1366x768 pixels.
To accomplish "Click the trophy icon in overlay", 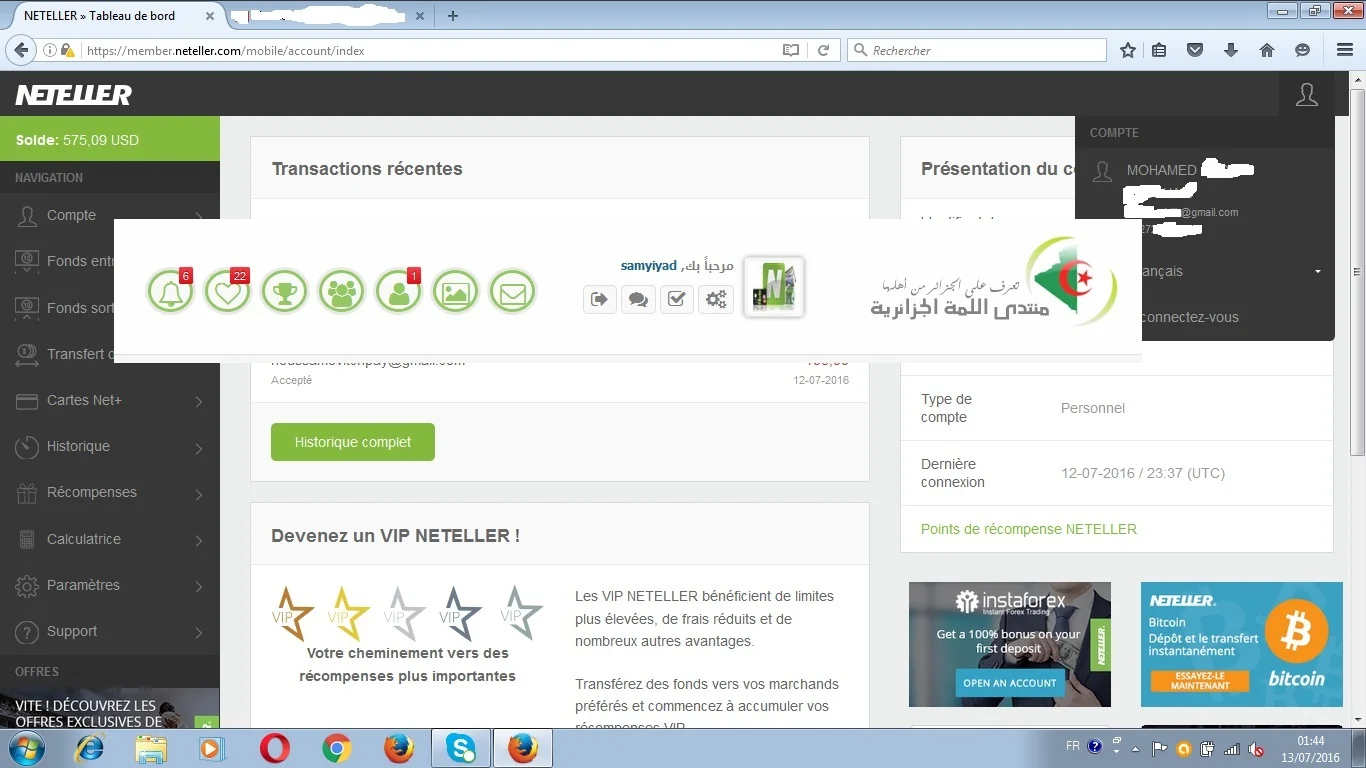I will tap(284, 292).
